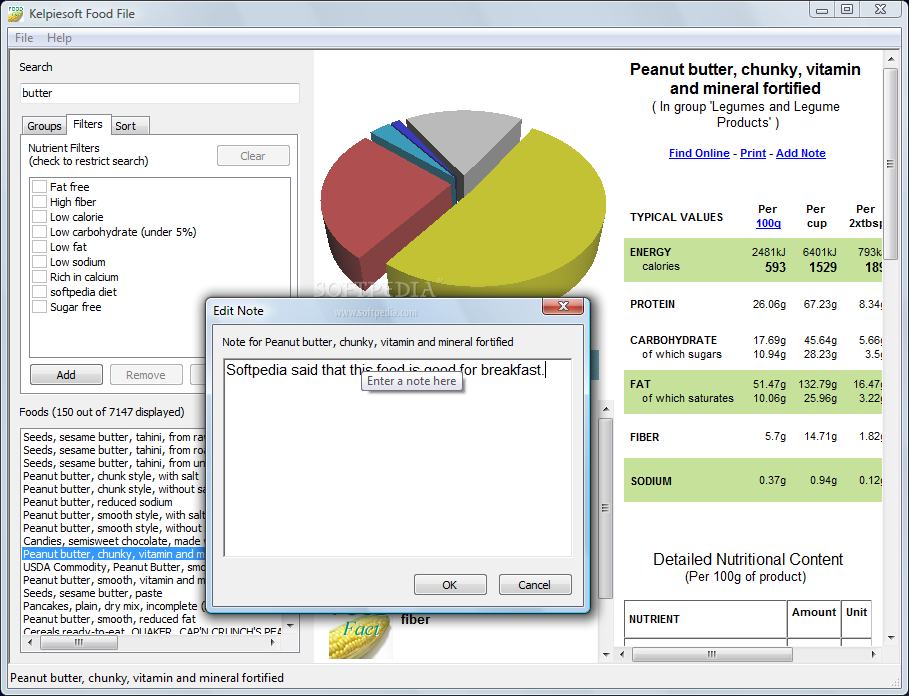Open the Find Online link
This screenshot has width=909, height=696.
pyautogui.click(x=699, y=153)
